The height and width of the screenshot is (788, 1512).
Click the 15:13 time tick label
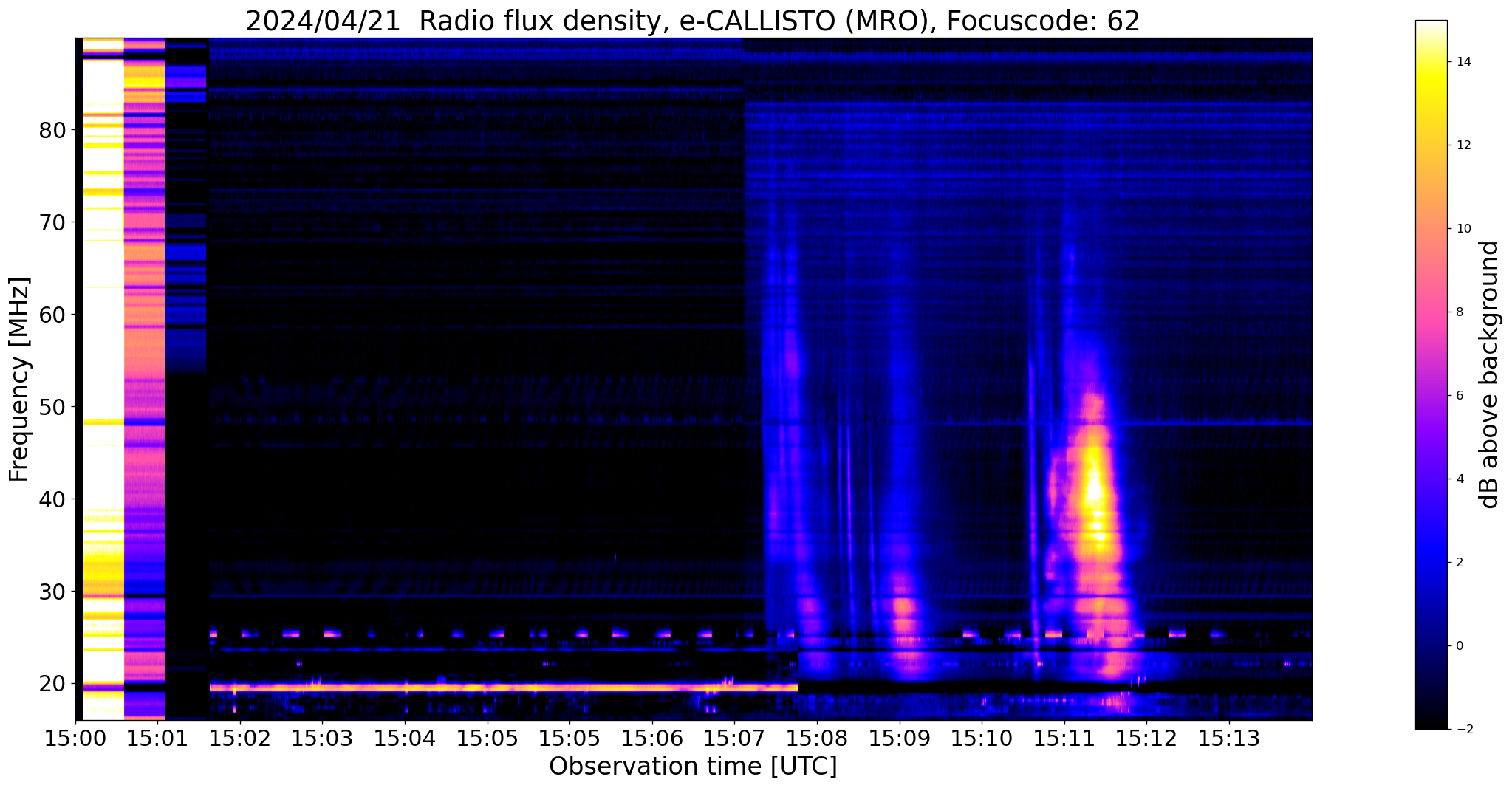(1229, 737)
